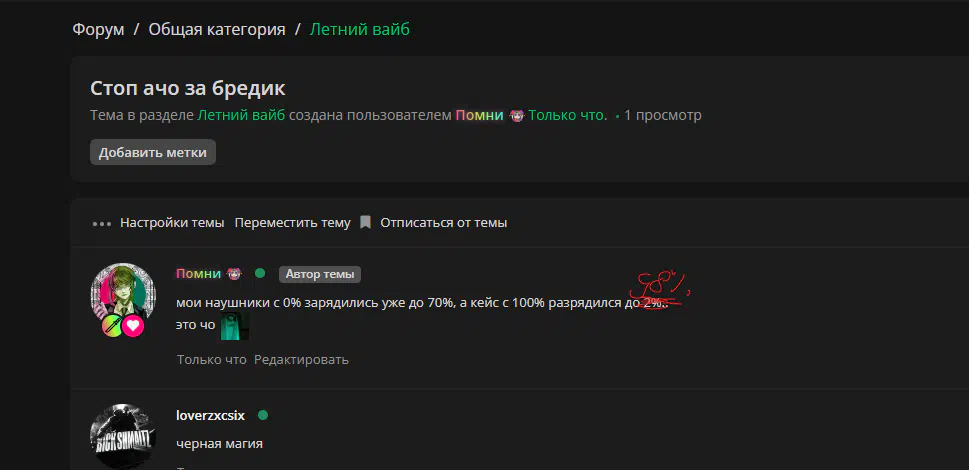969x470 pixels.
Task: Click the green-pink badge under Помни's avatar
Action: [x=112, y=325]
